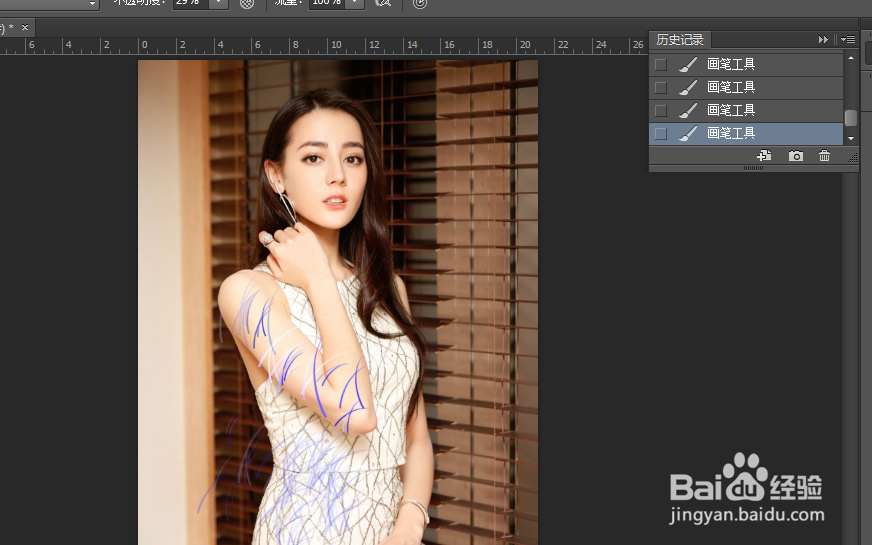Click brush icon of highlighted history row
This screenshot has width=872, height=545.
(x=688, y=133)
